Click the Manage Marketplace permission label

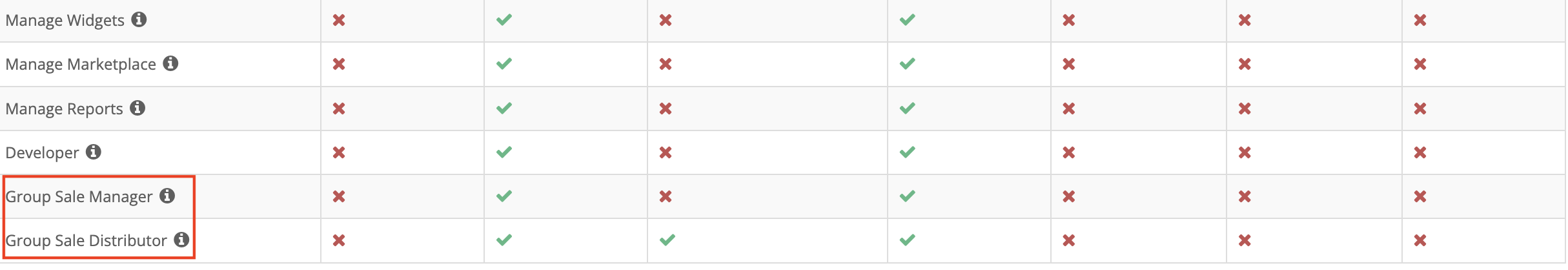click(81, 64)
